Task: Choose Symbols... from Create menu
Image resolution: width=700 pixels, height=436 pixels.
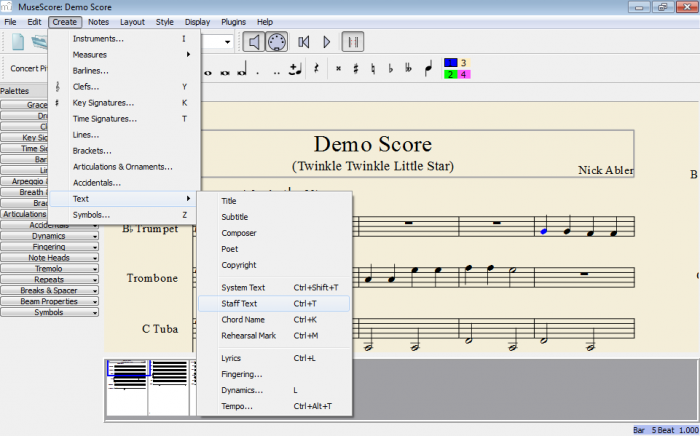Action: (124, 215)
